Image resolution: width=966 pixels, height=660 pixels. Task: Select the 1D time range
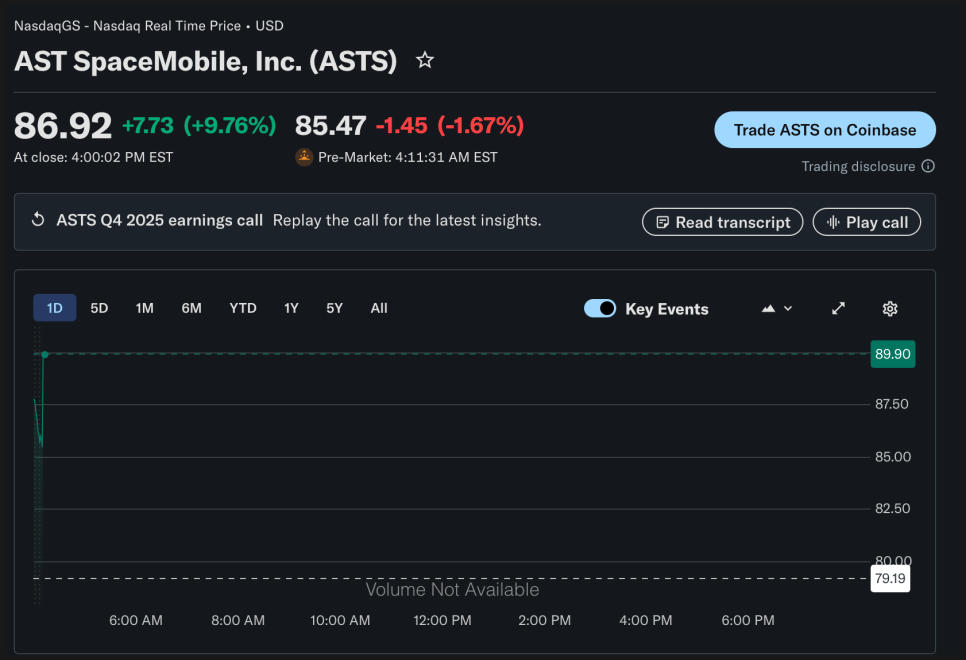pyautogui.click(x=55, y=308)
